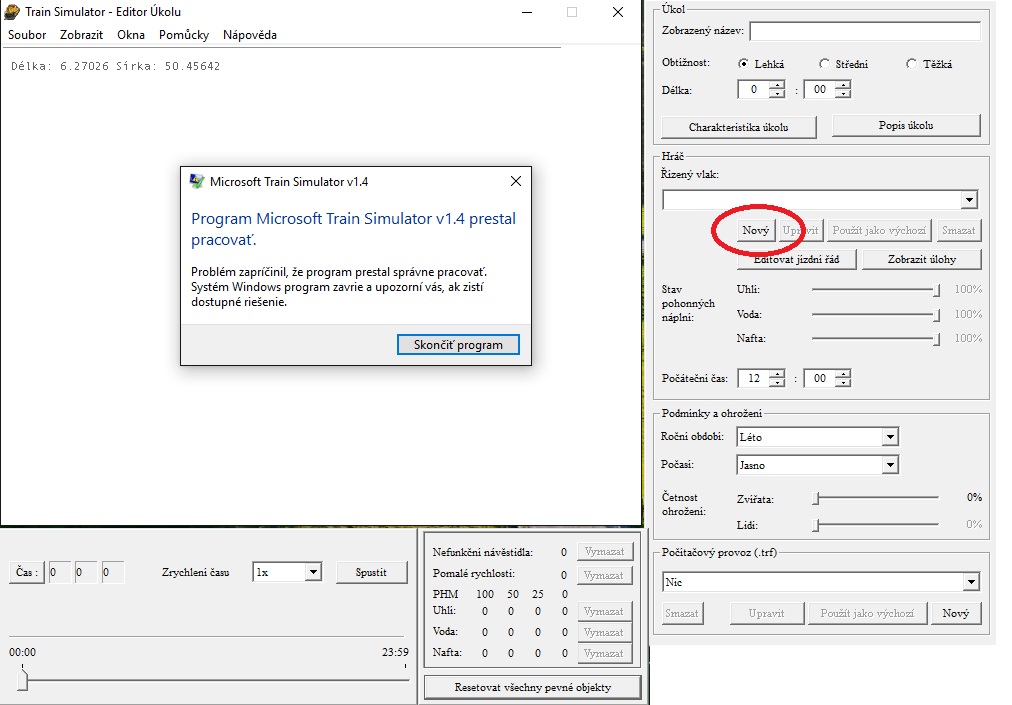Close the error dialog with X
Viewport: 1012px width, 705px height.
515,182
